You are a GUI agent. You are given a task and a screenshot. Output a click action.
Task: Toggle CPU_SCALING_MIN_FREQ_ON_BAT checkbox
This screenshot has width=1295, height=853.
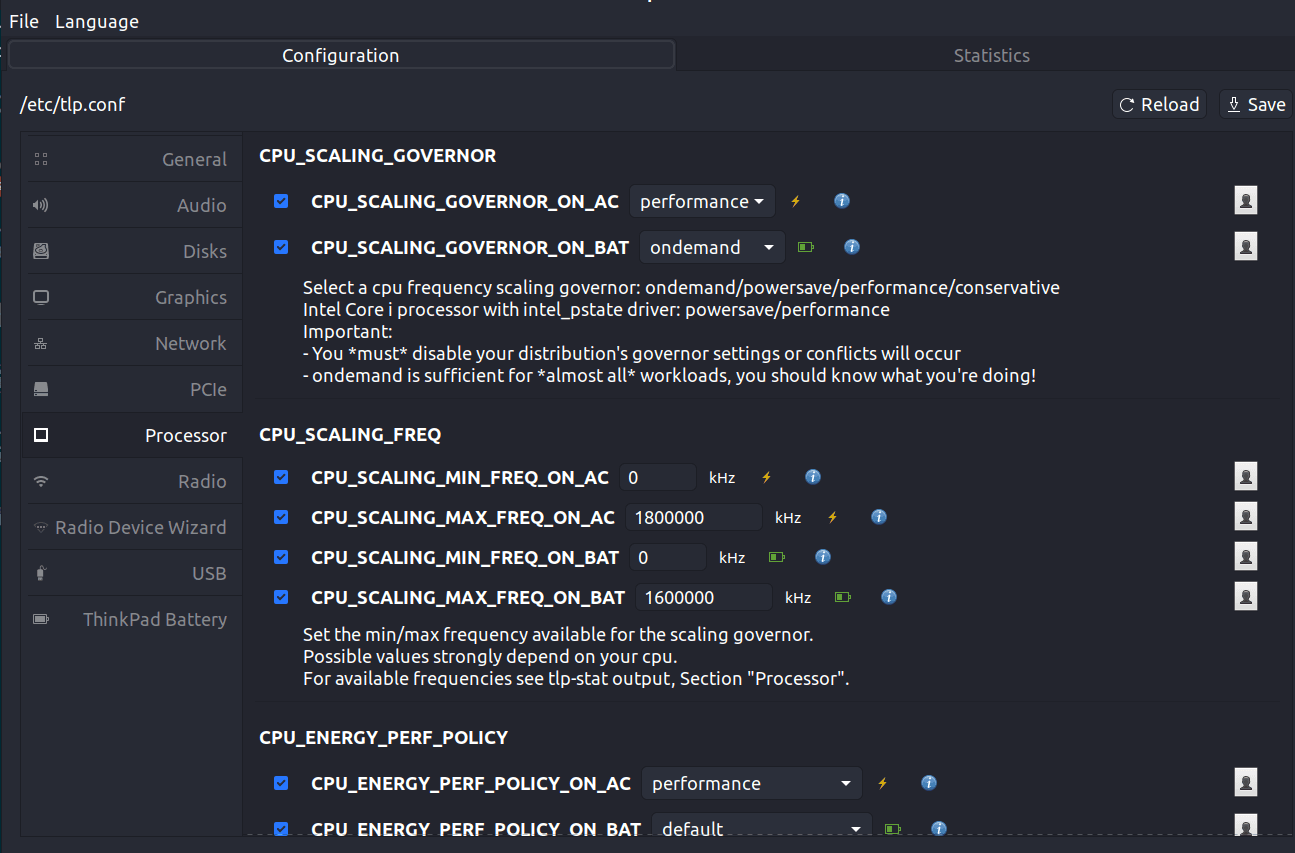click(281, 557)
